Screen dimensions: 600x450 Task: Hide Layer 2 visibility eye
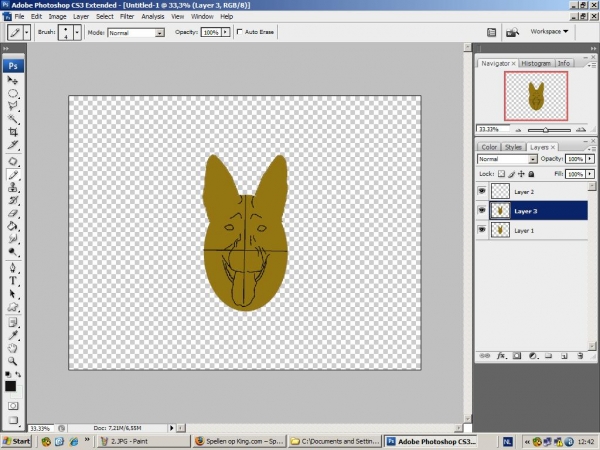click(x=482, y=191)
